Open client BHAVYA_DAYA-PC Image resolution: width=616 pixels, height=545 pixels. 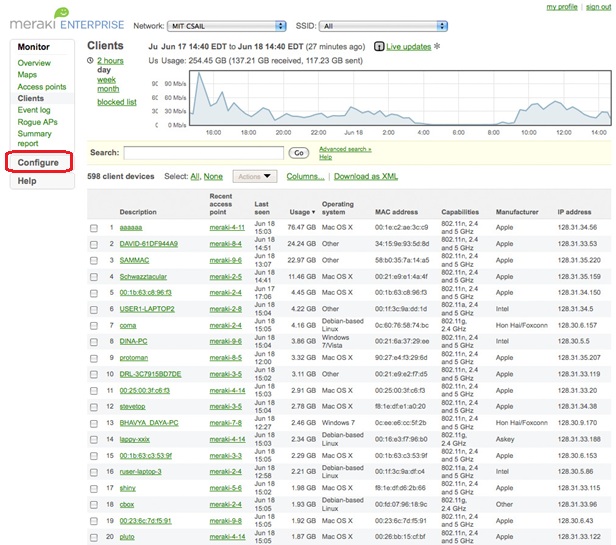click(x=149, y=423)
